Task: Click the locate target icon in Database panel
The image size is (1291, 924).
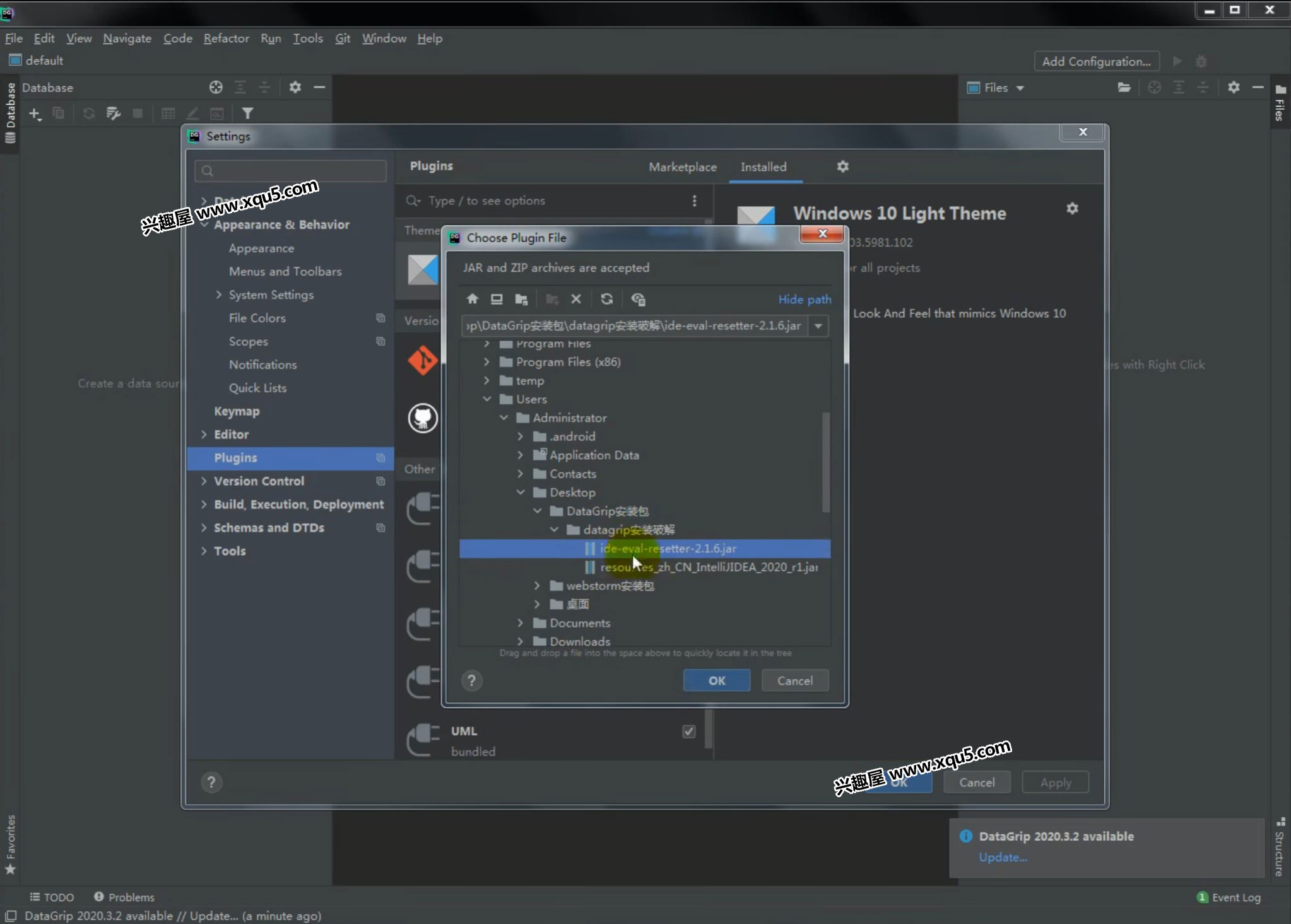Action: click(216, 87)
